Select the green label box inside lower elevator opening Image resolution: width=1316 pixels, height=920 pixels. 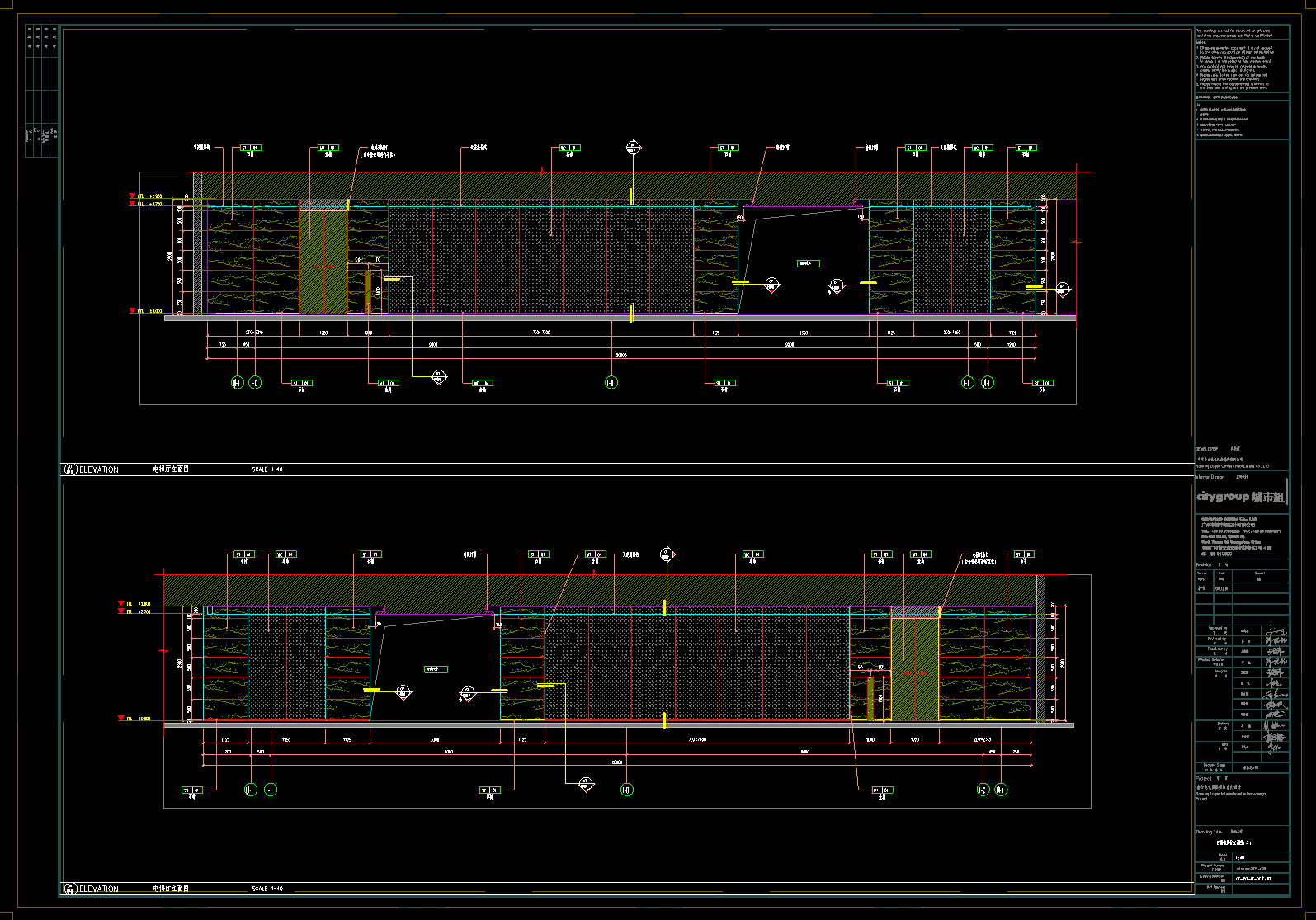[436, 669]
